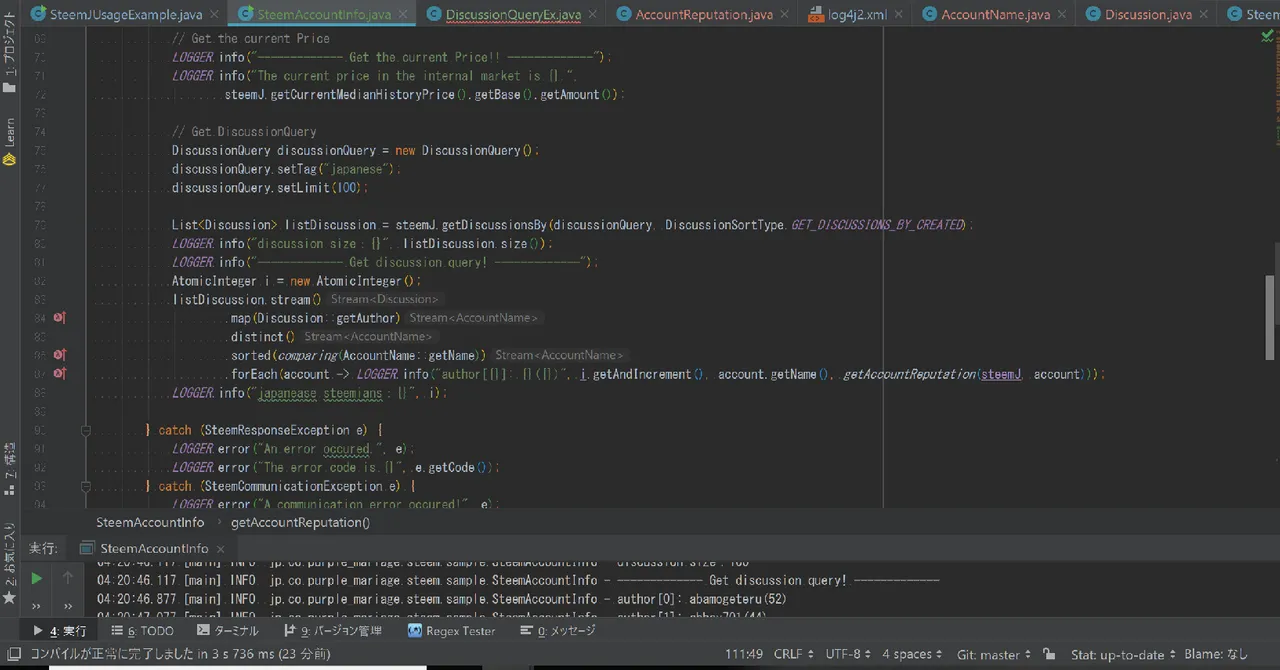Close the AccountReputation.java tab
Image resolution: width=1280 pixels, height=670 pixels.
(x=787, y=15)
